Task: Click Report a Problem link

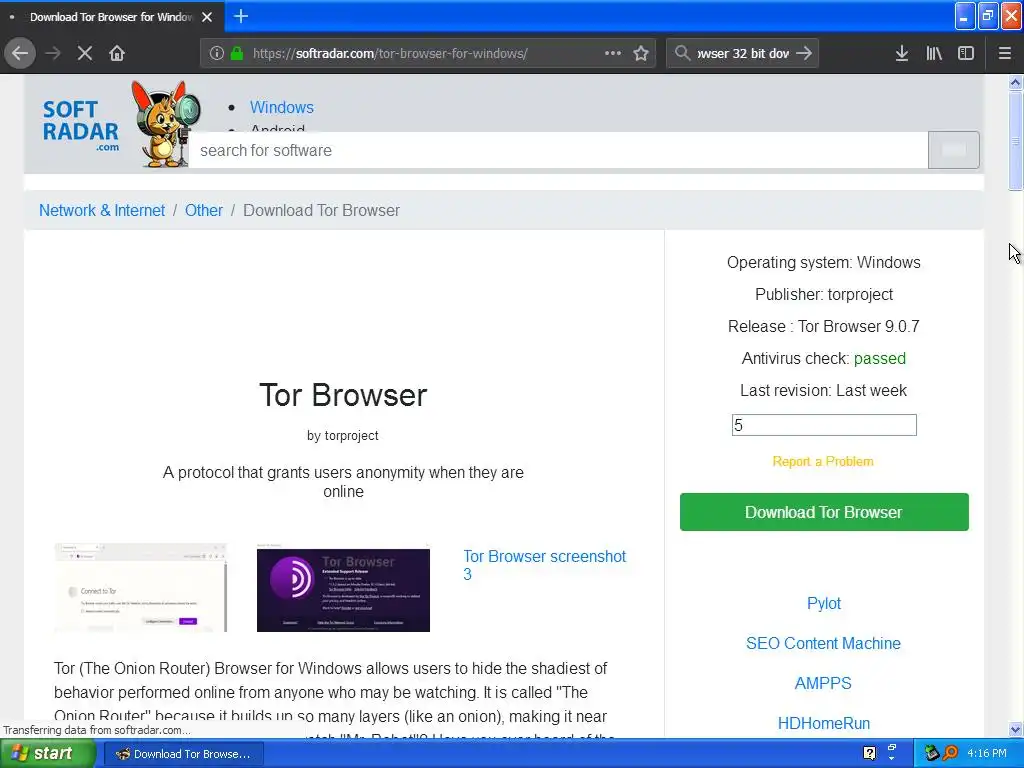Action: click(823, 461)
